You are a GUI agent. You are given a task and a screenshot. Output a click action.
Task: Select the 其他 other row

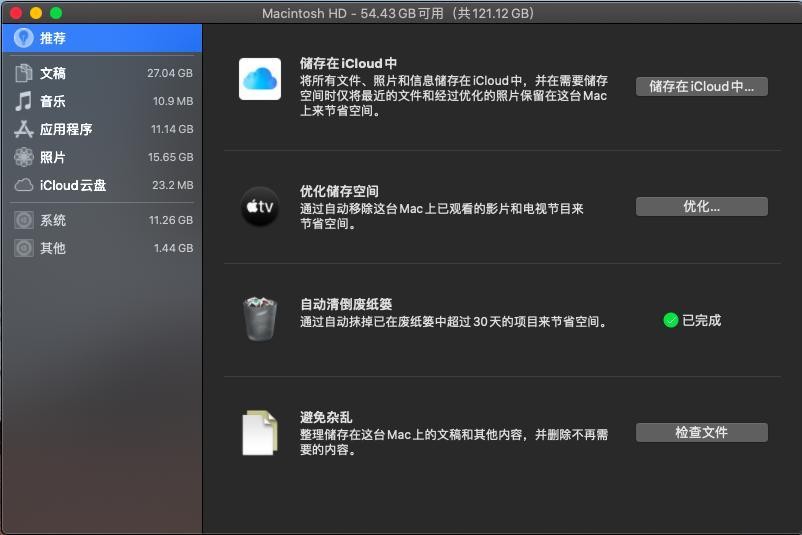point(102,248)
